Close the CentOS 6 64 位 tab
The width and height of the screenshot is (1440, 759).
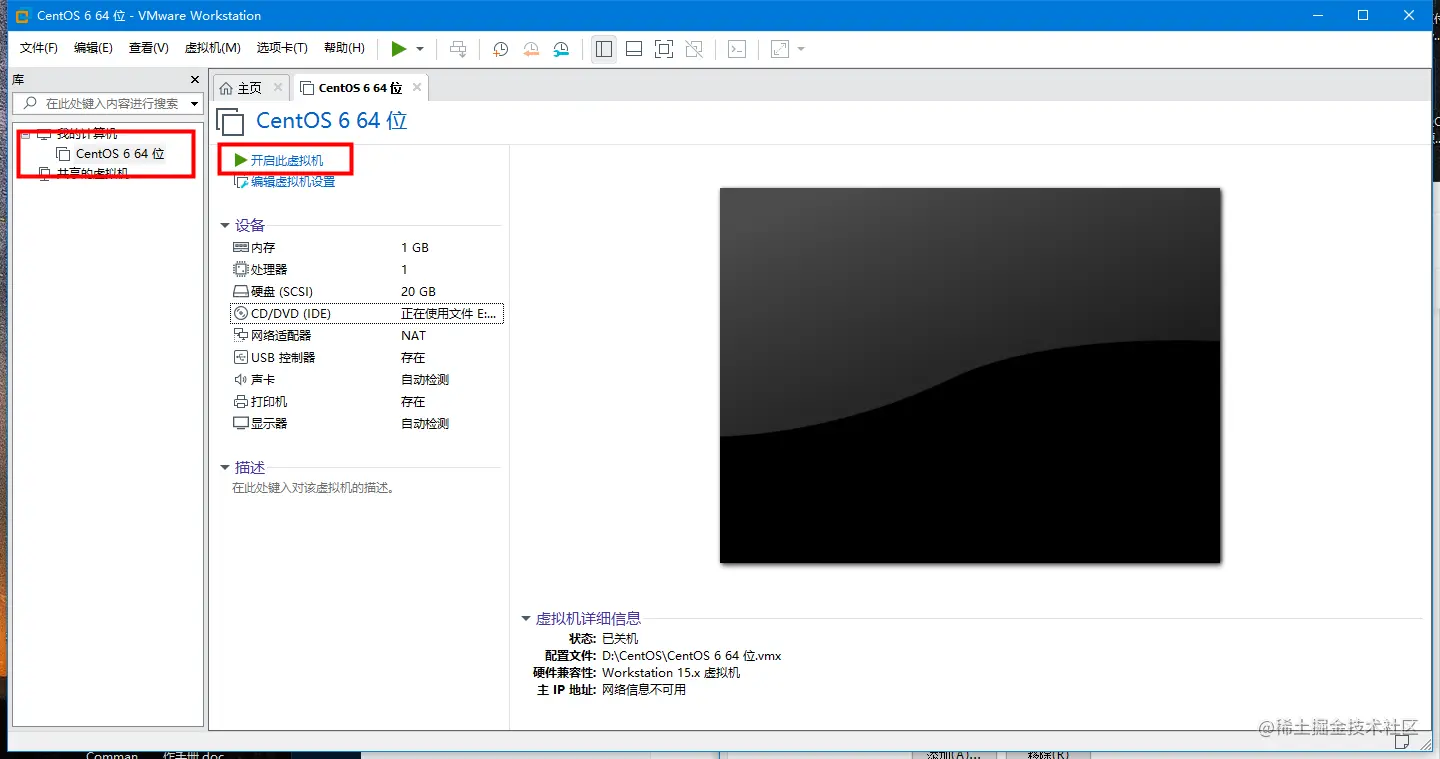(417, 88)
